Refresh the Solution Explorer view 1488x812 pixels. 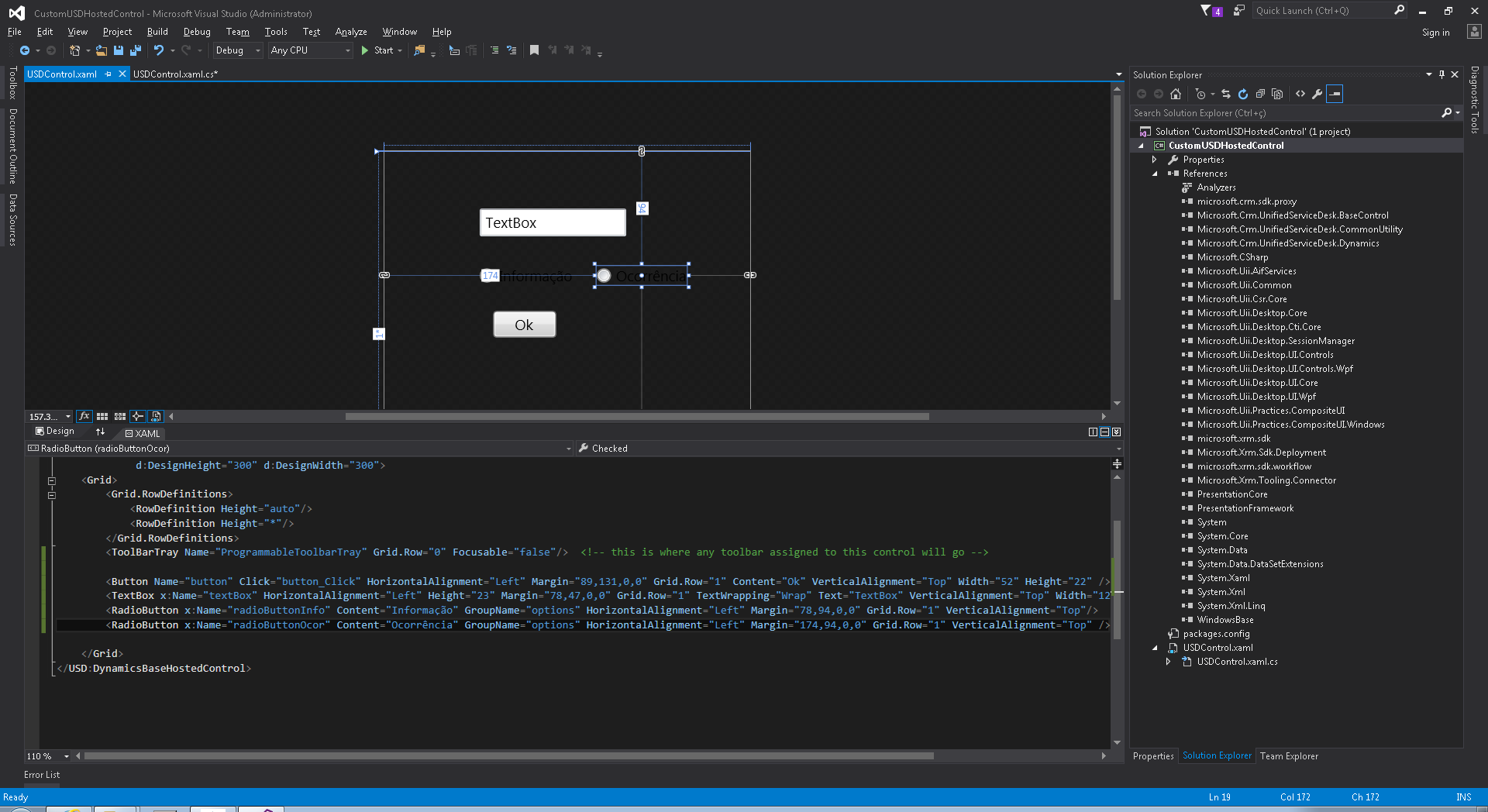pyautogui.click(x=1243, y=94)
